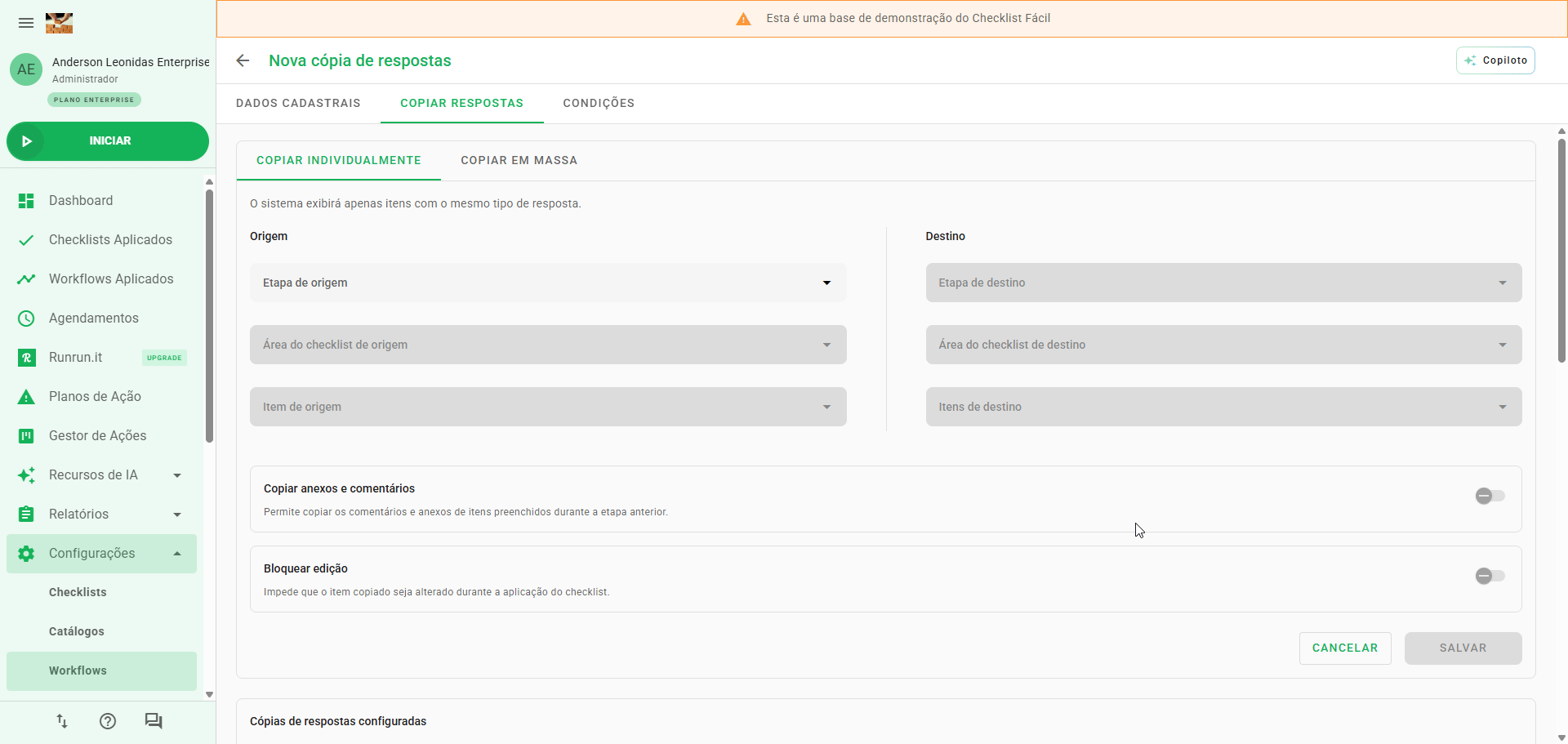This screenshot has height=744, width=1568.
Task: Enable Bloquear edição toggle
Action: point(1490,576)
